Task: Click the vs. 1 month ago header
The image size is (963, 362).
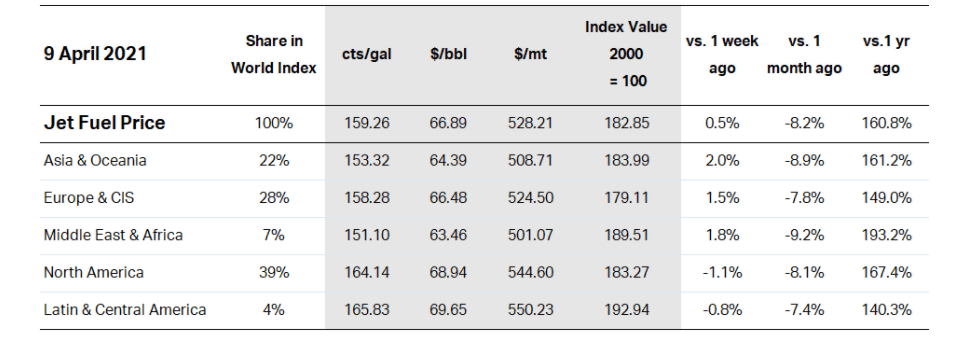Action: click(x=804, y=55)
